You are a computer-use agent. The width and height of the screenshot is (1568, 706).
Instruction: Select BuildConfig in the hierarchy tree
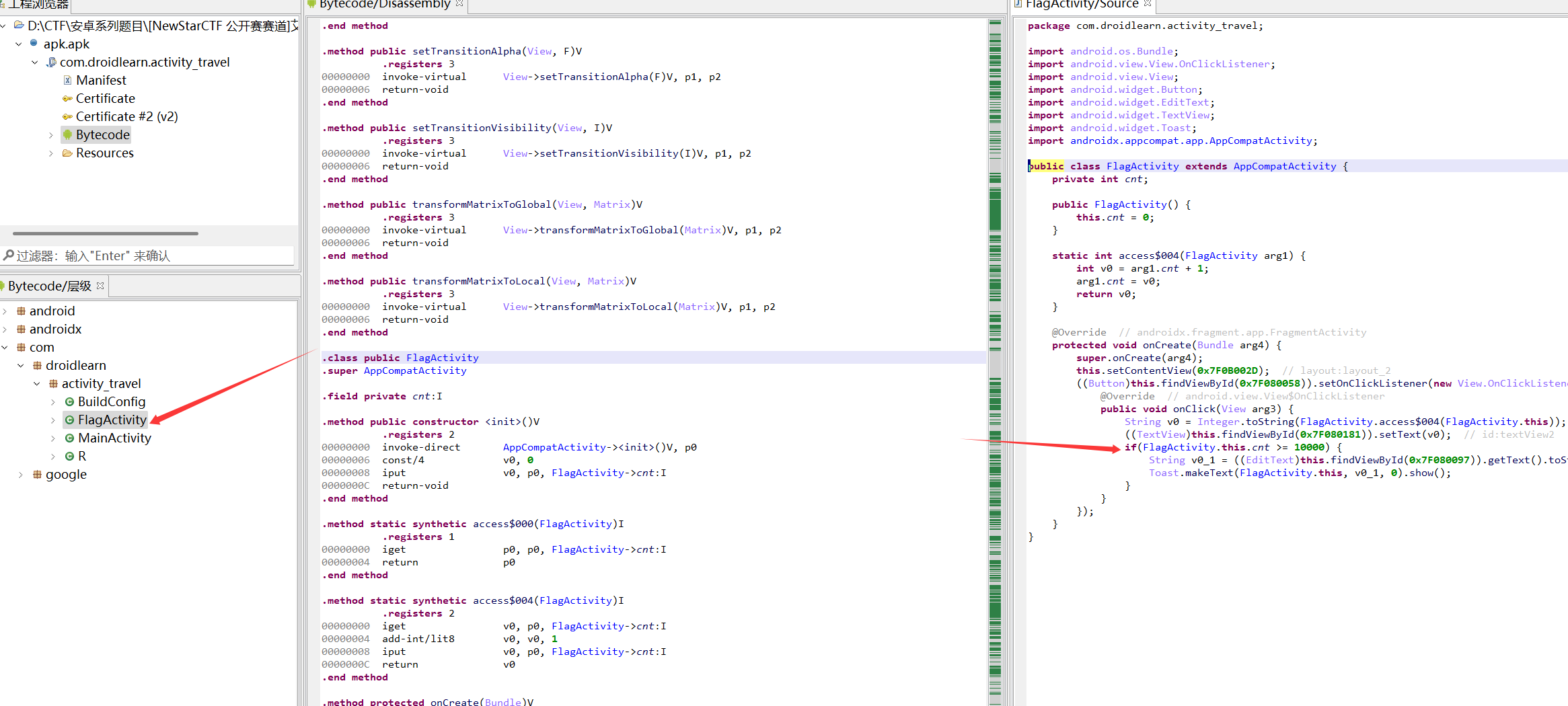[x=112, y=401]
